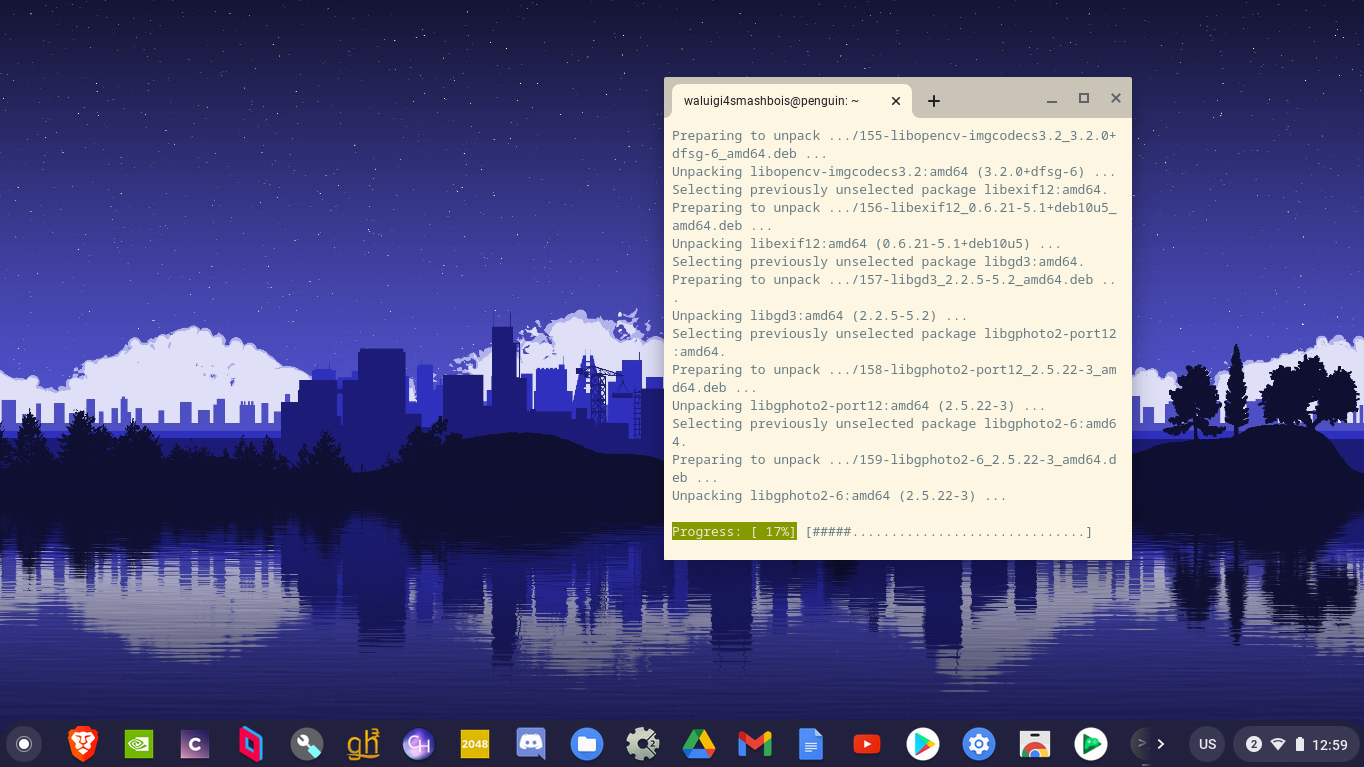This screenshot has width=1364, height=767.
Task: Launch YouTube
Action: pos(866,744)
